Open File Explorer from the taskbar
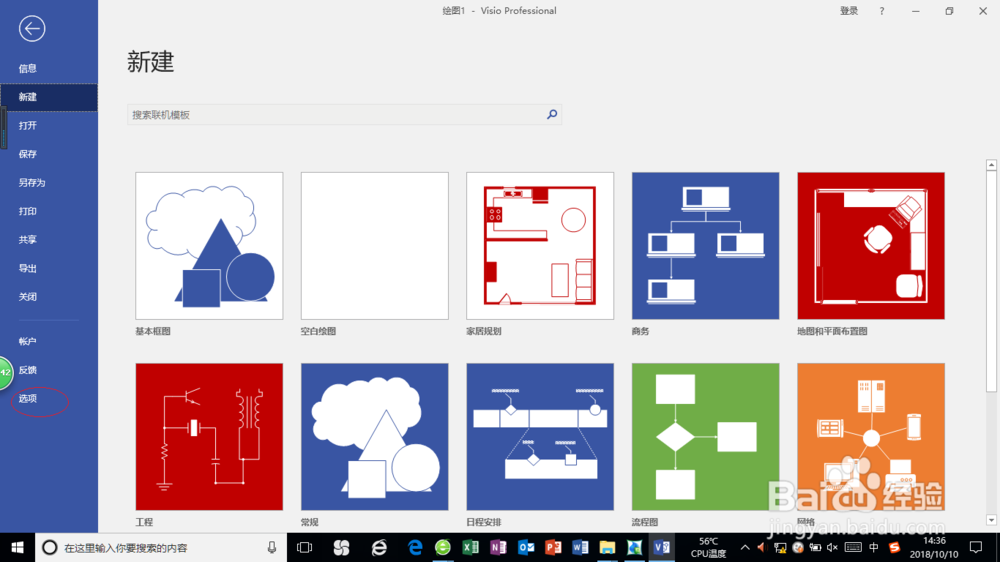 coord(607,547)
